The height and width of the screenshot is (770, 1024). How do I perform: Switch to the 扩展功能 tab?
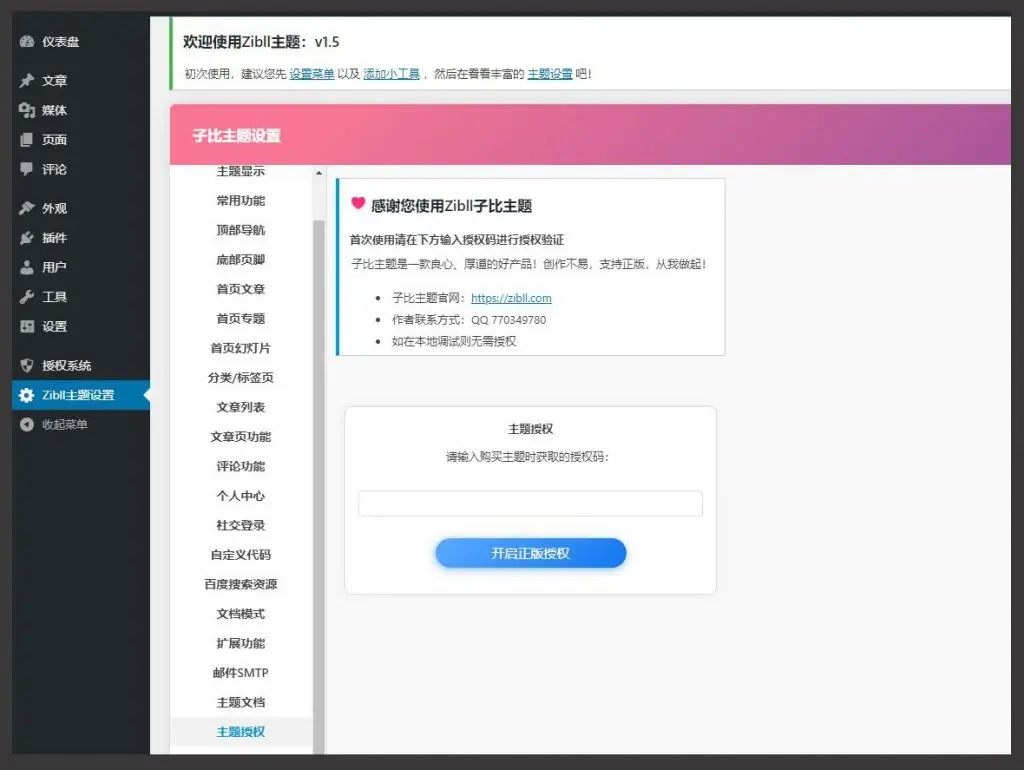pyautogui.click(x=241, y=643)
